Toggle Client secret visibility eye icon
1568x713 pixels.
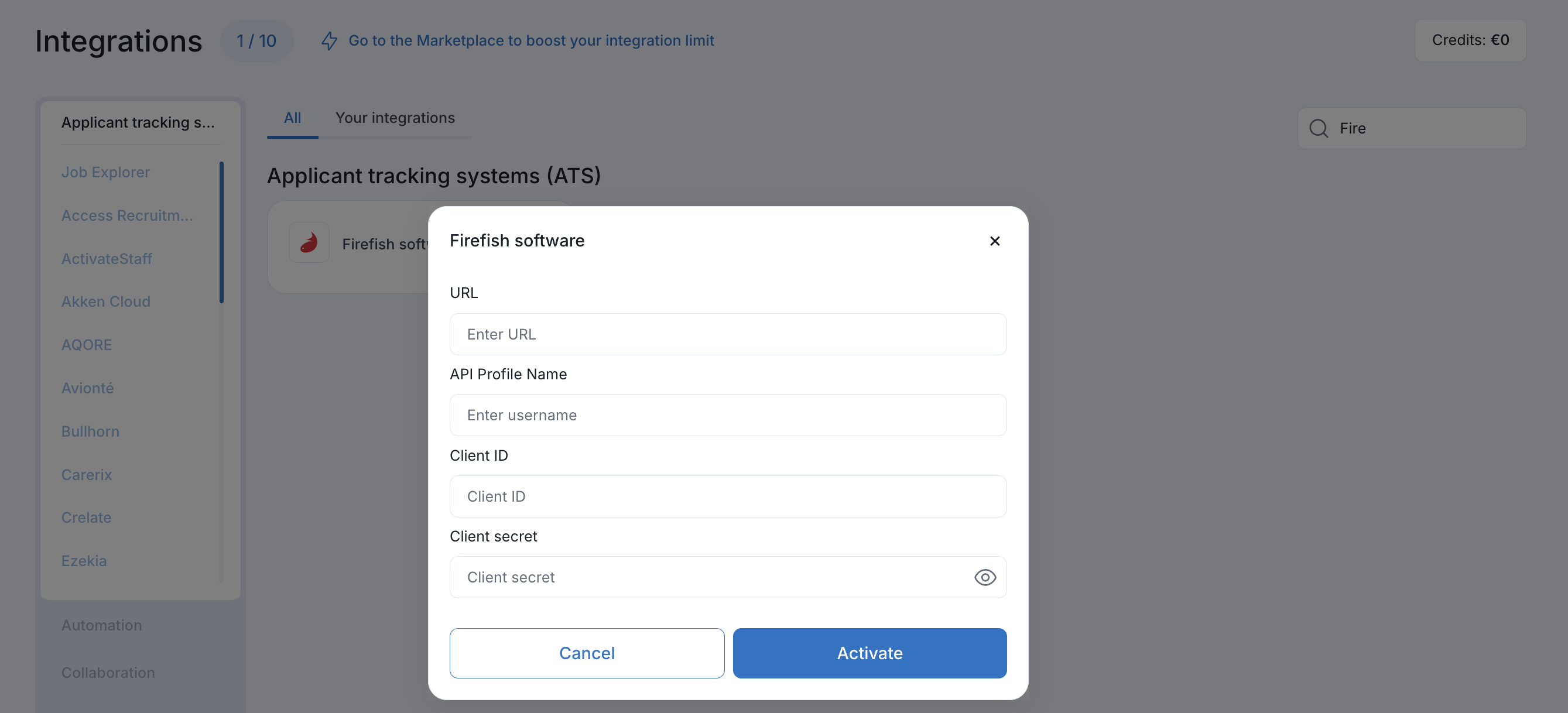point(985,577)
